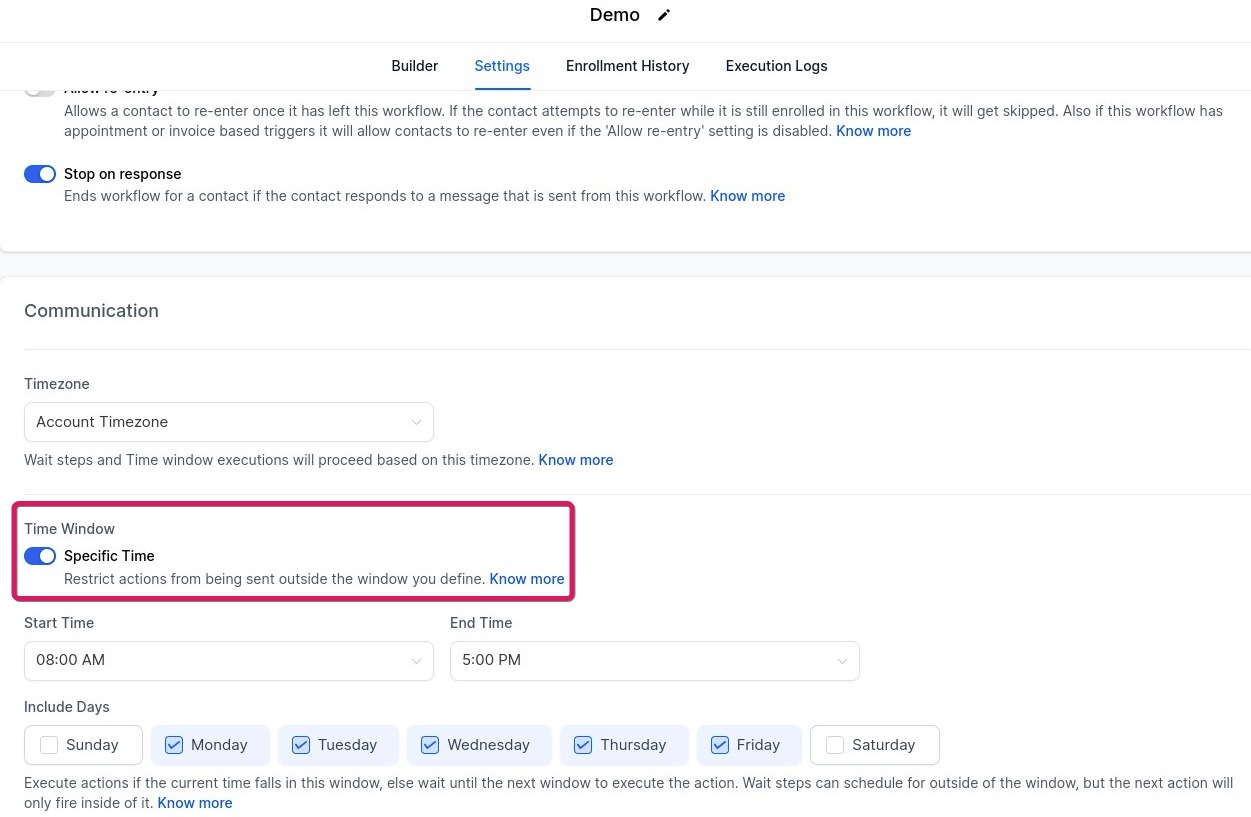This screenshot has width=1251, height=817.
Task: Open the Enrollment History tab
Action: pos(627,66)
